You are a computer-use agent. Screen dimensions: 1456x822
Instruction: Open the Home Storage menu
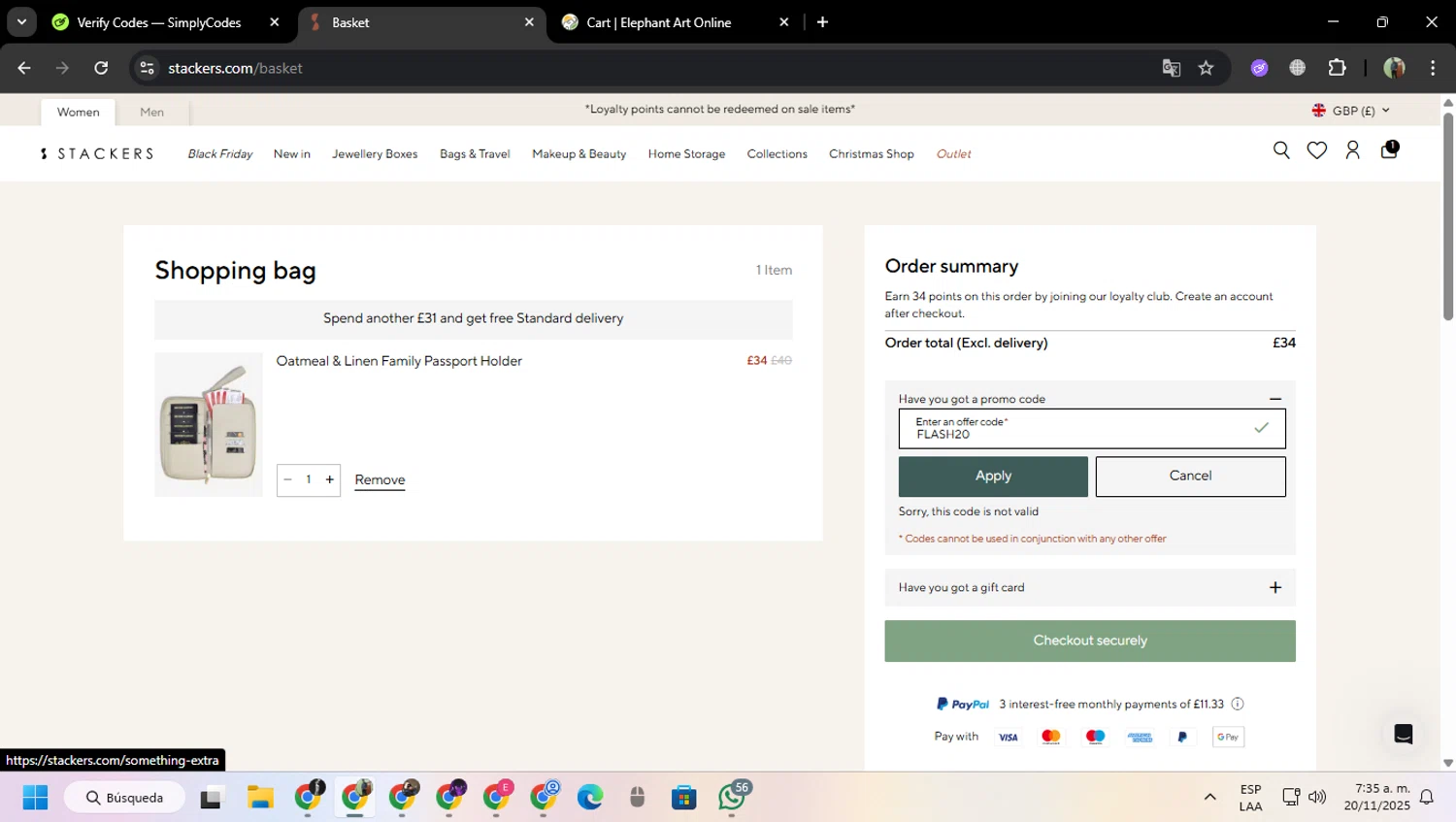pyautogui.click(x=687, y=153)
